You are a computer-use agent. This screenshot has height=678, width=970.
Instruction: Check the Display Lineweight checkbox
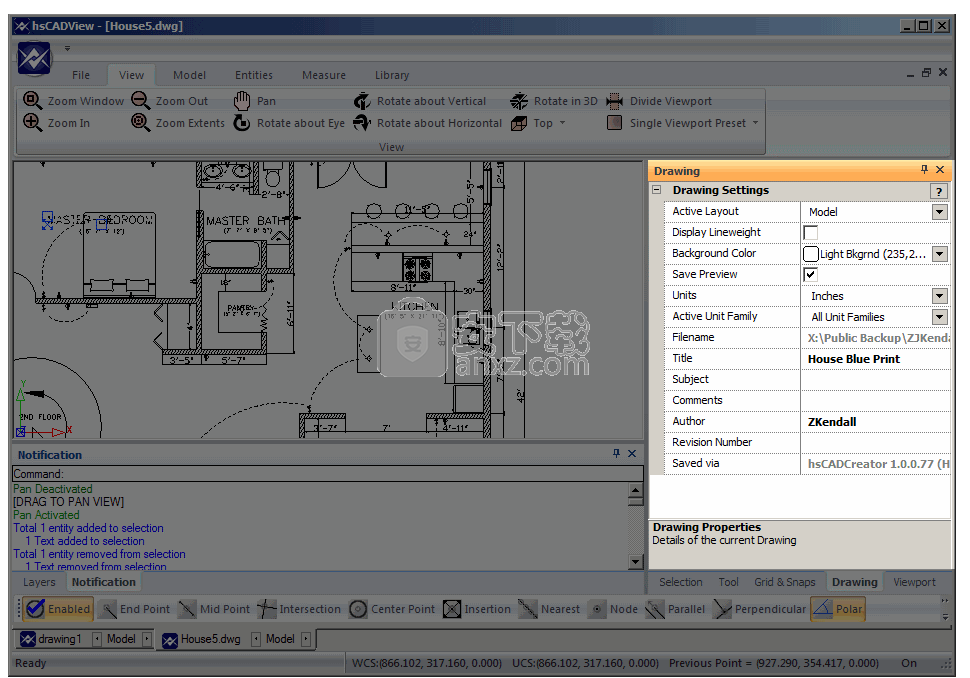click(x=810, y=233)
